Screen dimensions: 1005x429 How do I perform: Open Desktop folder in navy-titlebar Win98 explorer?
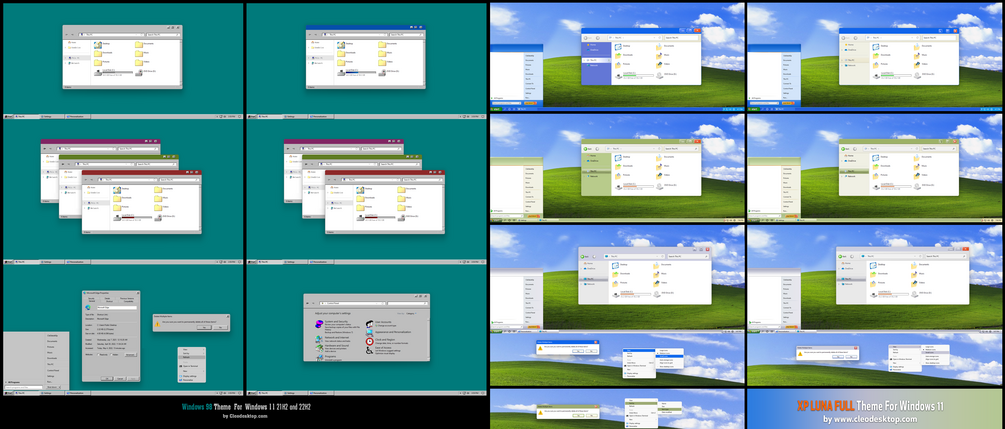[342, 45]
